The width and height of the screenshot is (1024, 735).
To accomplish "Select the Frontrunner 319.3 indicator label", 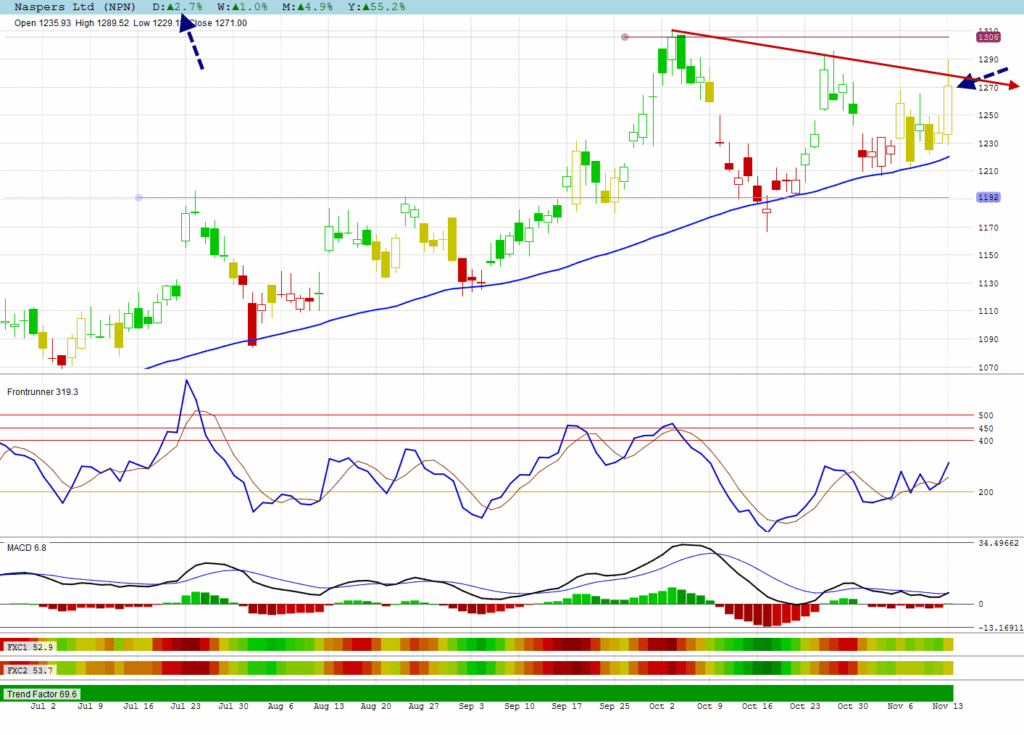I will click(43, 391).
